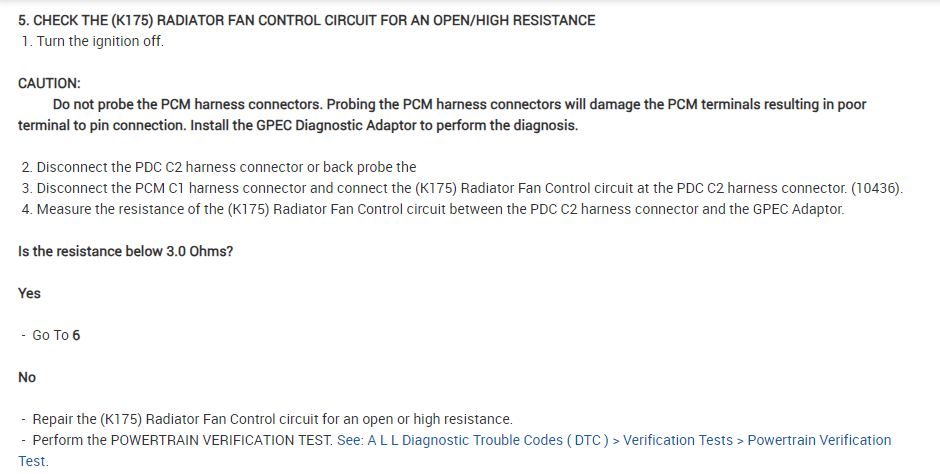The image size is (940, 474).
Task: Open the Powertrain Verification Test link
Action: click(818, 440)
